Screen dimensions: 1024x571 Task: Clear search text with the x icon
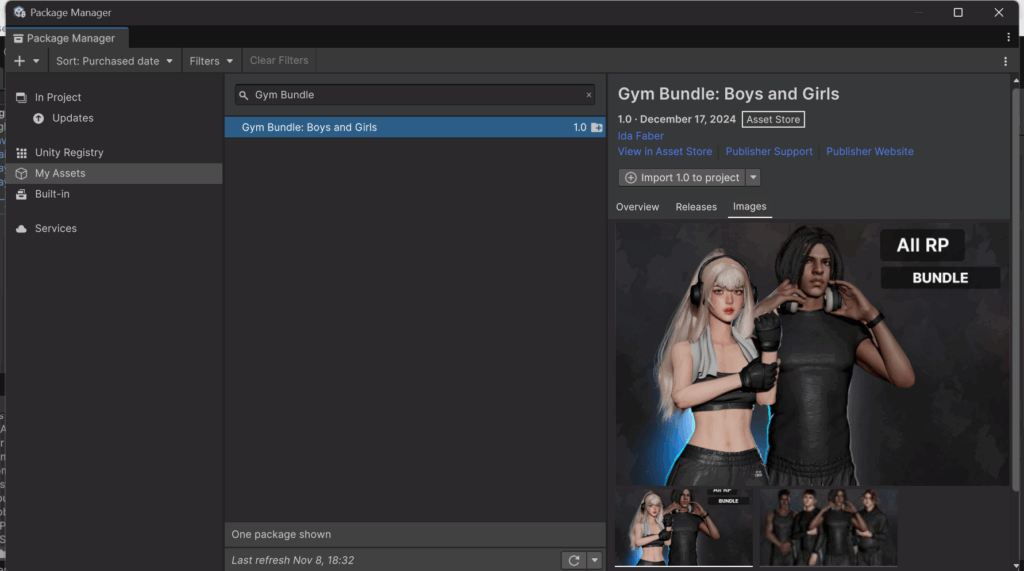(x=589, y=95)
